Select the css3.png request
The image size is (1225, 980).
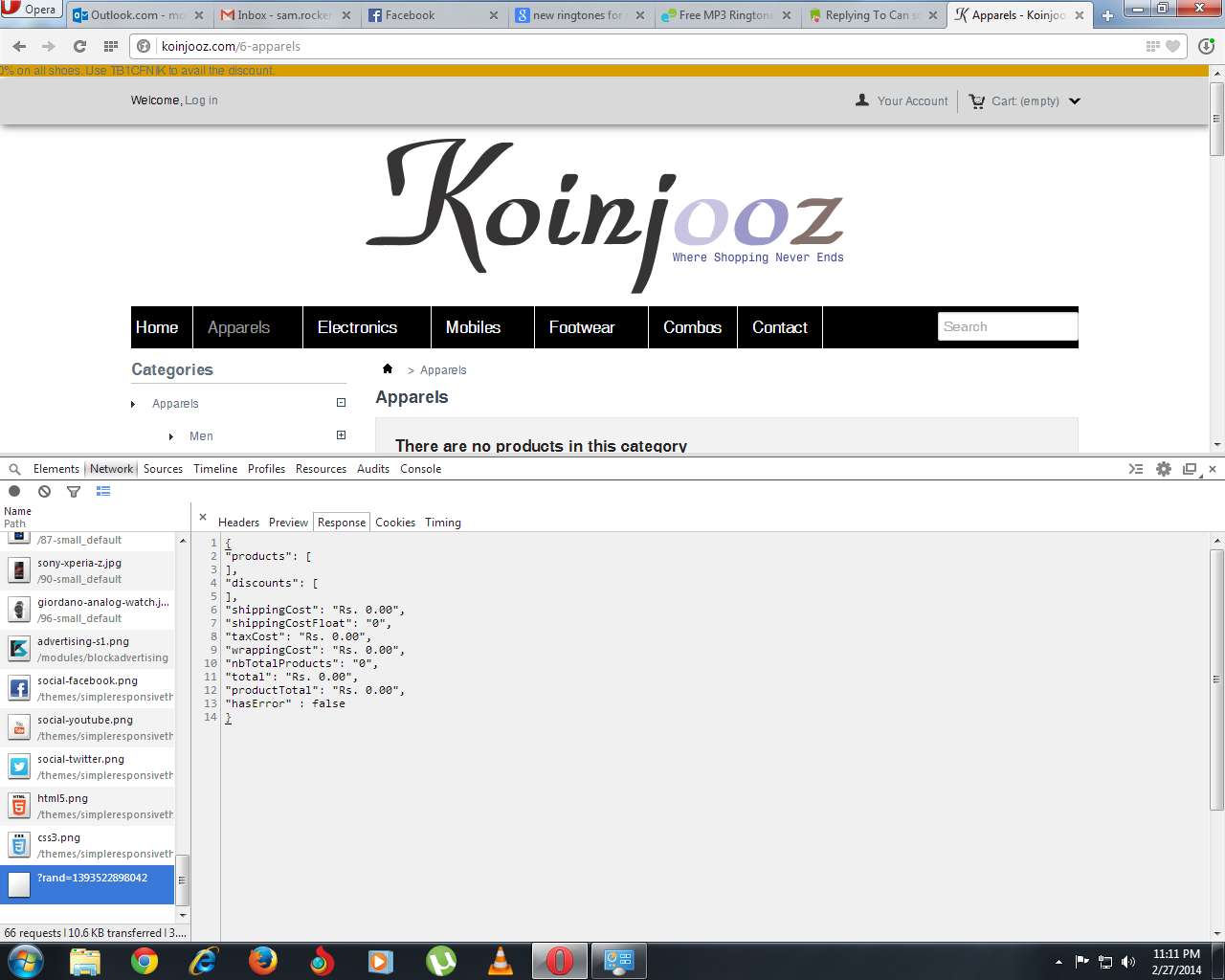(x=88, y=846)
